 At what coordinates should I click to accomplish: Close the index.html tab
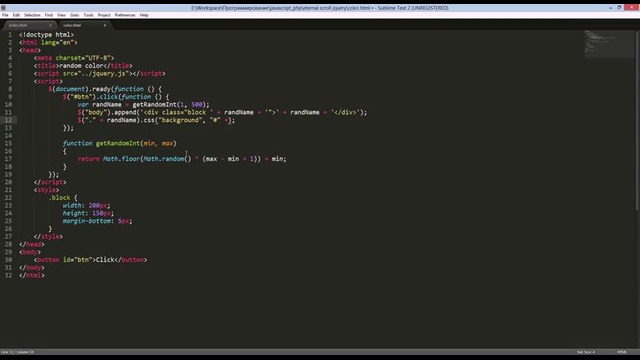click(51, 25)
